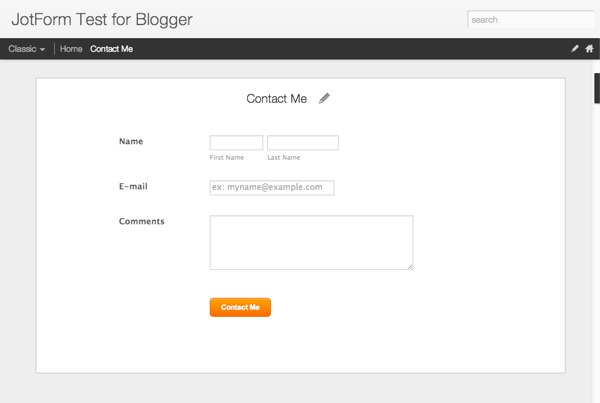The image size is (600, 403).
Task: Click the pencil icon in the dark navigation bar
Action: click(x=575, y=48)
